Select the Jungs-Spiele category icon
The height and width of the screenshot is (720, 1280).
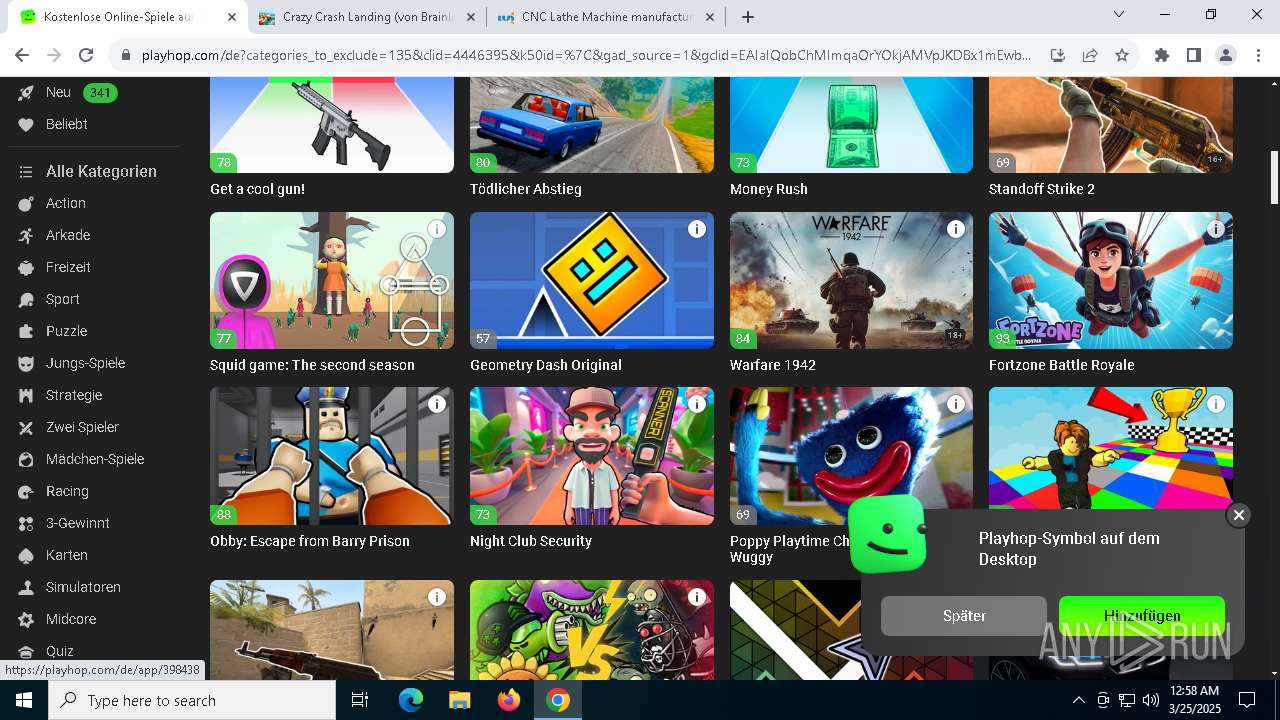coord(26,363)
